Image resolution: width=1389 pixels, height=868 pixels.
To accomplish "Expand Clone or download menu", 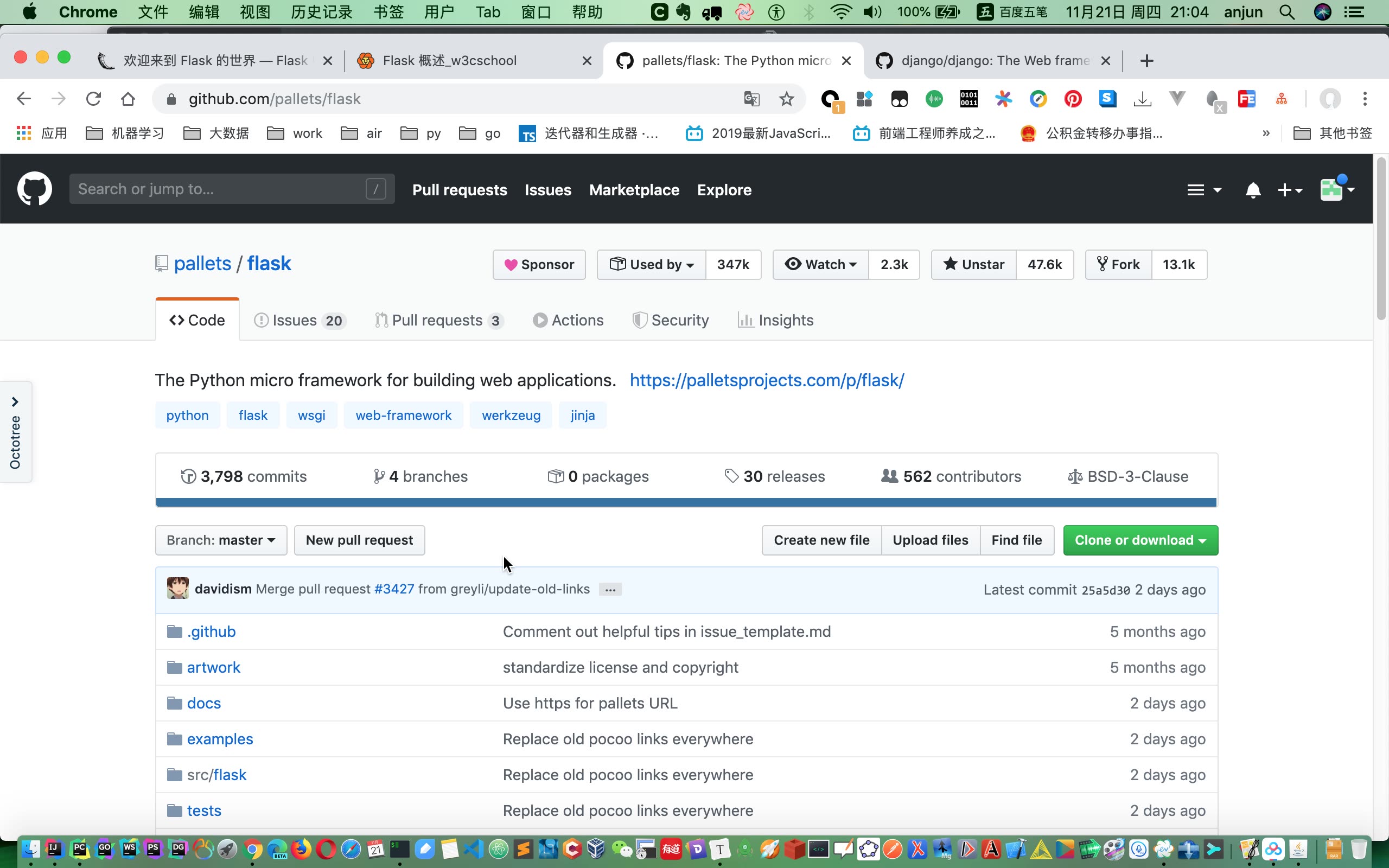I will [x=1140, y=540].
